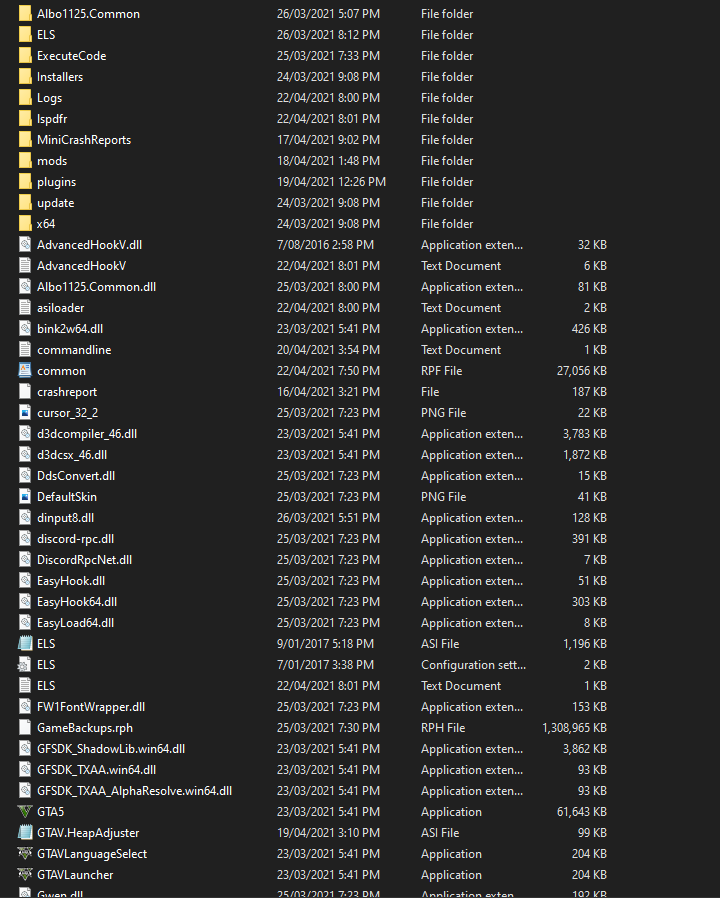This screenshot has width=720, height=898.
Task: Click the ELS text document row dated 22/04/2021
Action: click(x=312, y=686)
